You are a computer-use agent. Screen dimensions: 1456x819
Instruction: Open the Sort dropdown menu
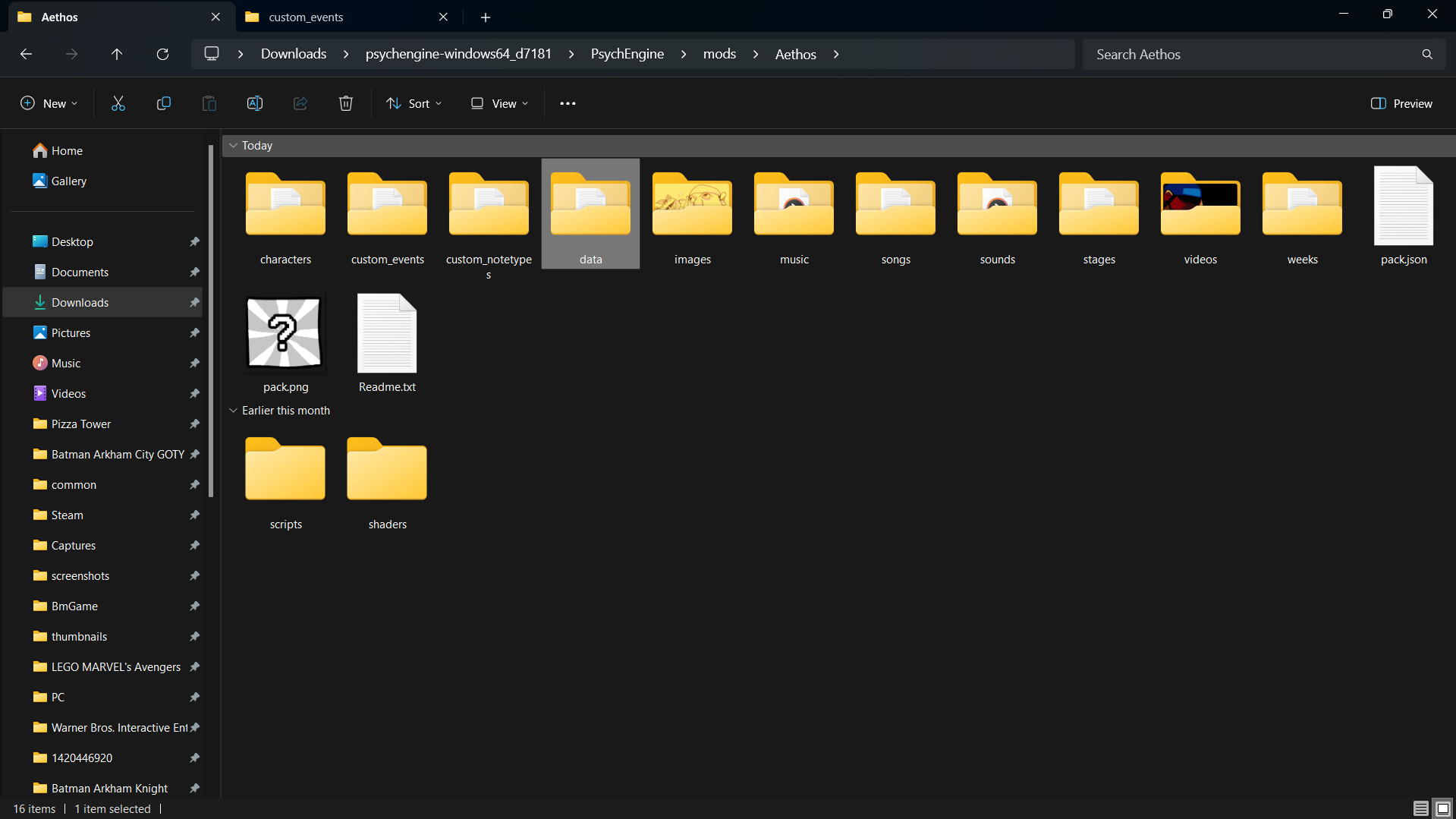coord(414,103)
